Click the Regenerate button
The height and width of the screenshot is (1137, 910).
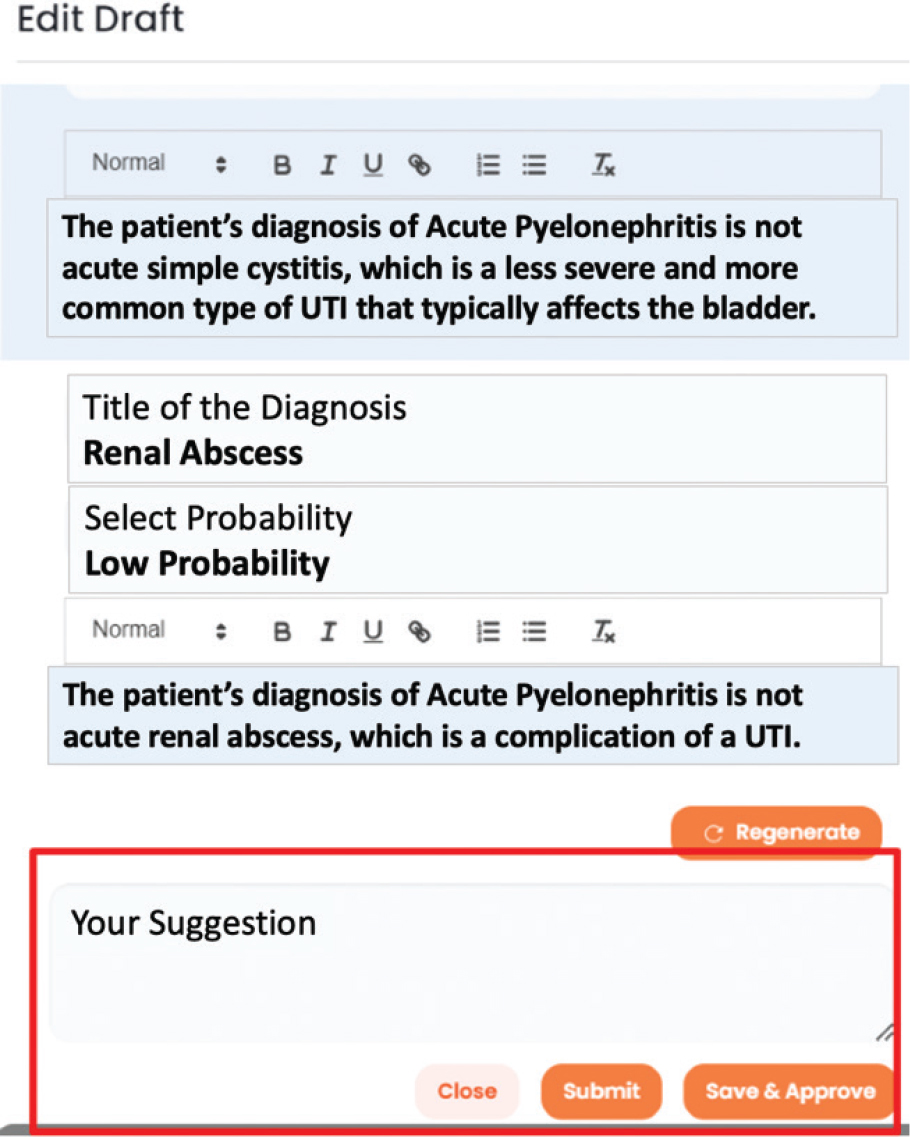pos(776,833)
